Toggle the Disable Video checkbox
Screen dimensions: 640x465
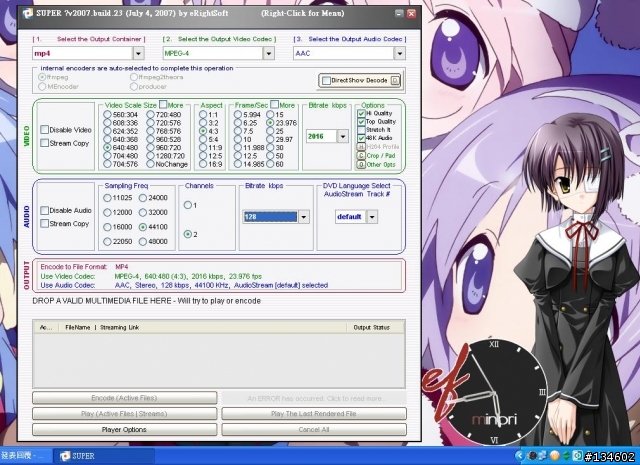(44, 129)
